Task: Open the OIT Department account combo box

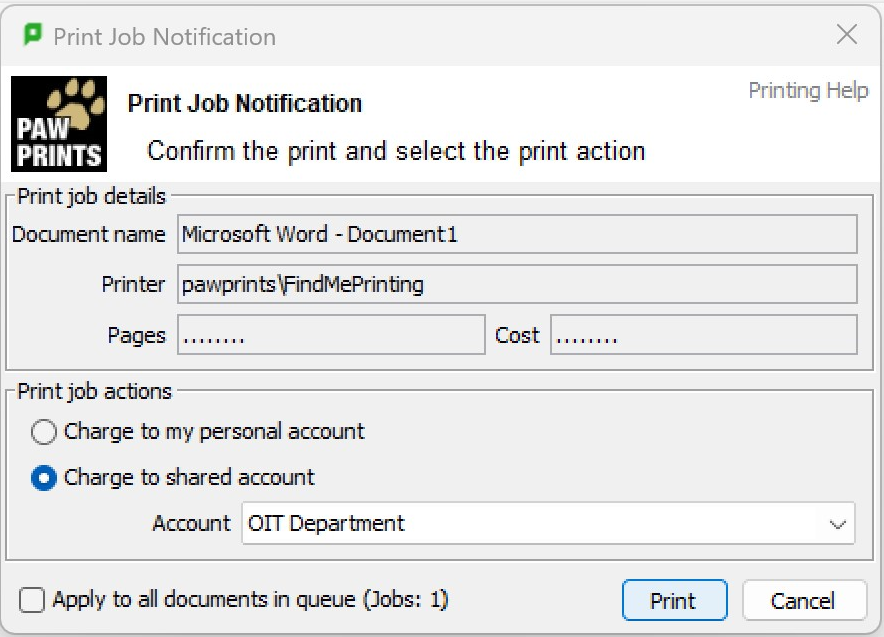Action: point(548,524)
